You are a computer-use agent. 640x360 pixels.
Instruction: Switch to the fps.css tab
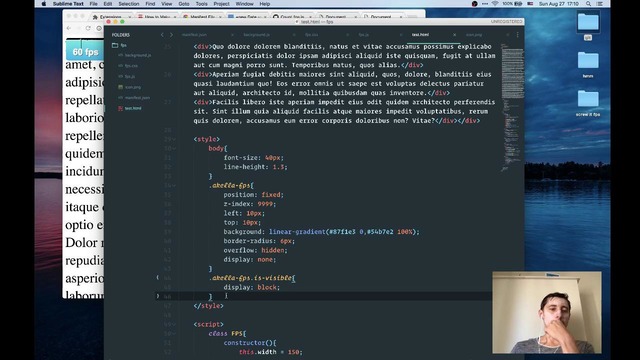click(311, 35)
